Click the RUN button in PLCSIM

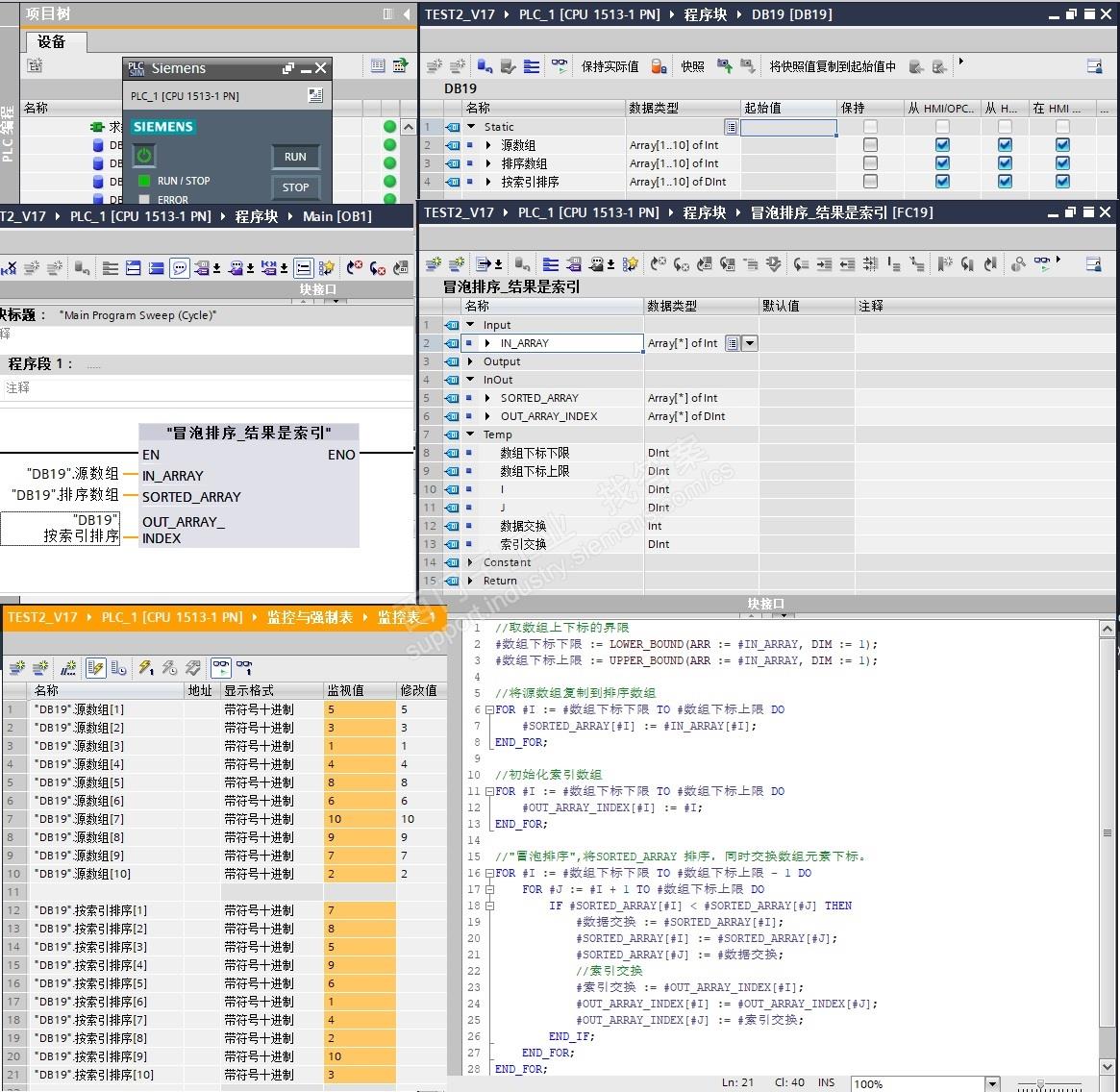pyautogui.click(x=295, y=157)
